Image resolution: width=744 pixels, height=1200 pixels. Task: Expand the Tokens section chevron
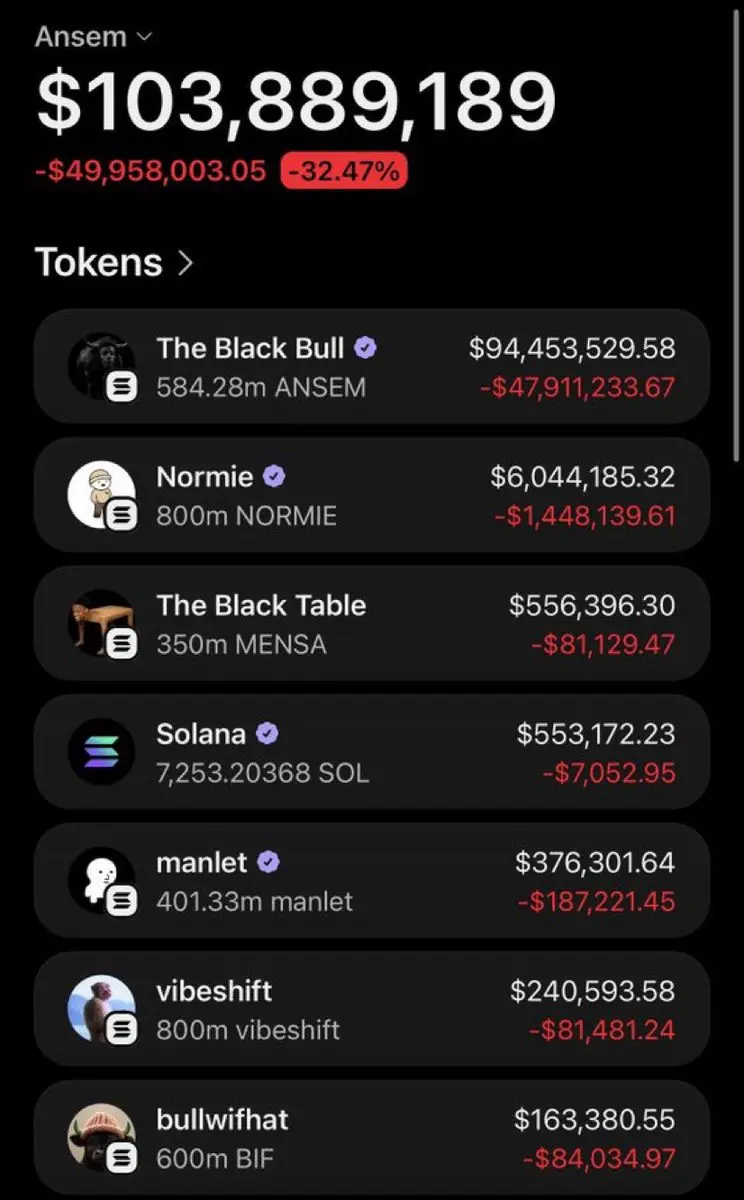coord(185,263)
